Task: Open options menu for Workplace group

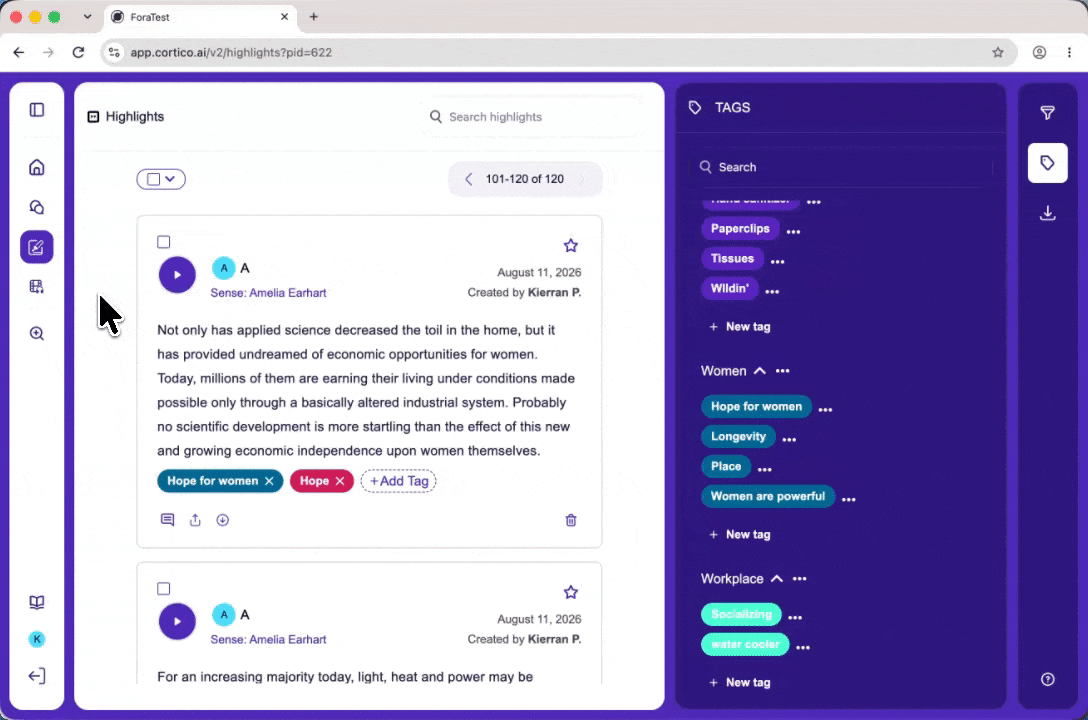Action: click(799, 578)
